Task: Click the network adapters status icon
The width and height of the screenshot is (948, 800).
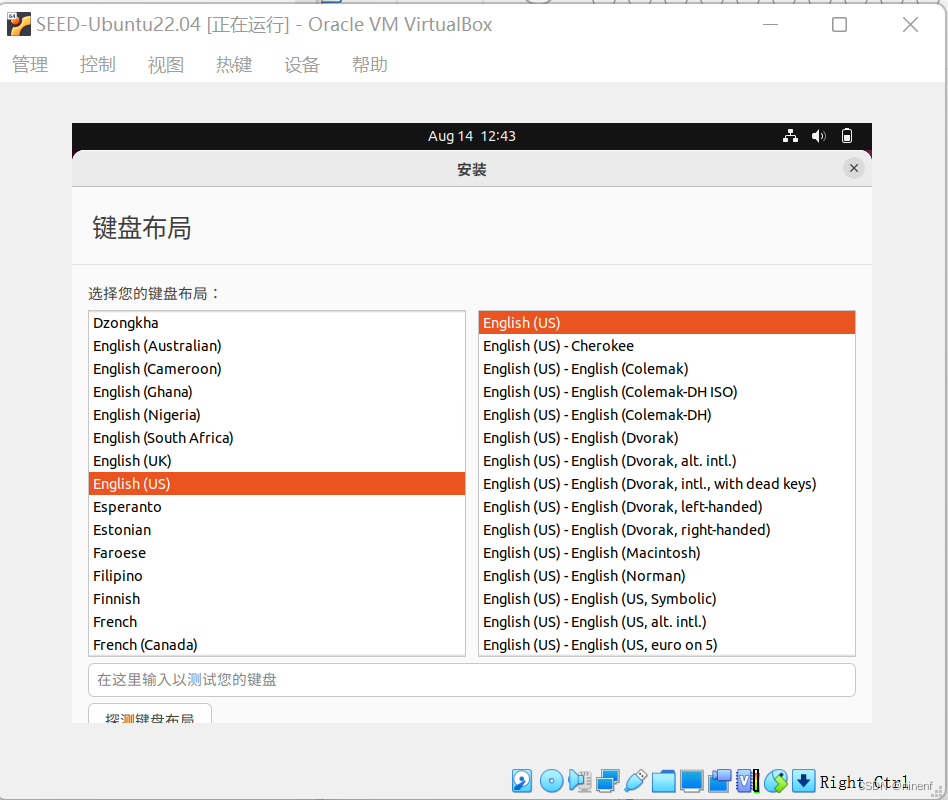Action: coord(608,781)
